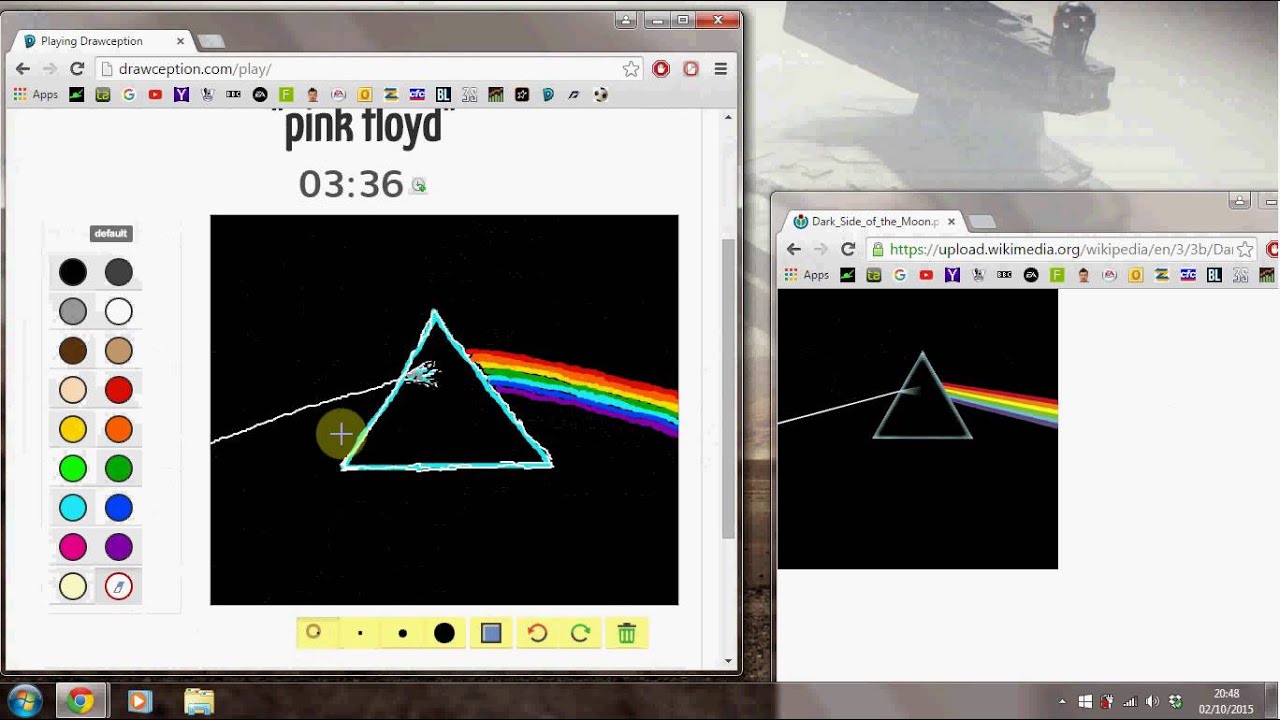Open the Windows Start menu
1280x720 pixels.
pos(24,700)
